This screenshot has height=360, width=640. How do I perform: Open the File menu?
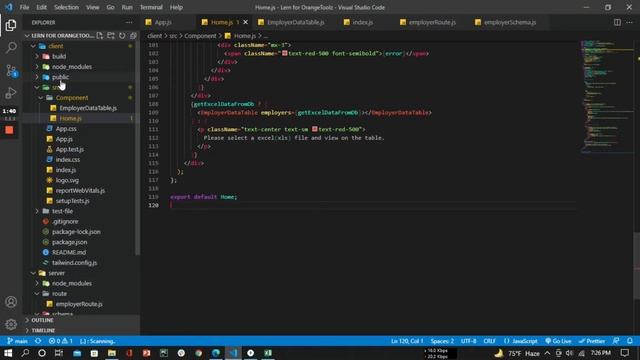24,7
